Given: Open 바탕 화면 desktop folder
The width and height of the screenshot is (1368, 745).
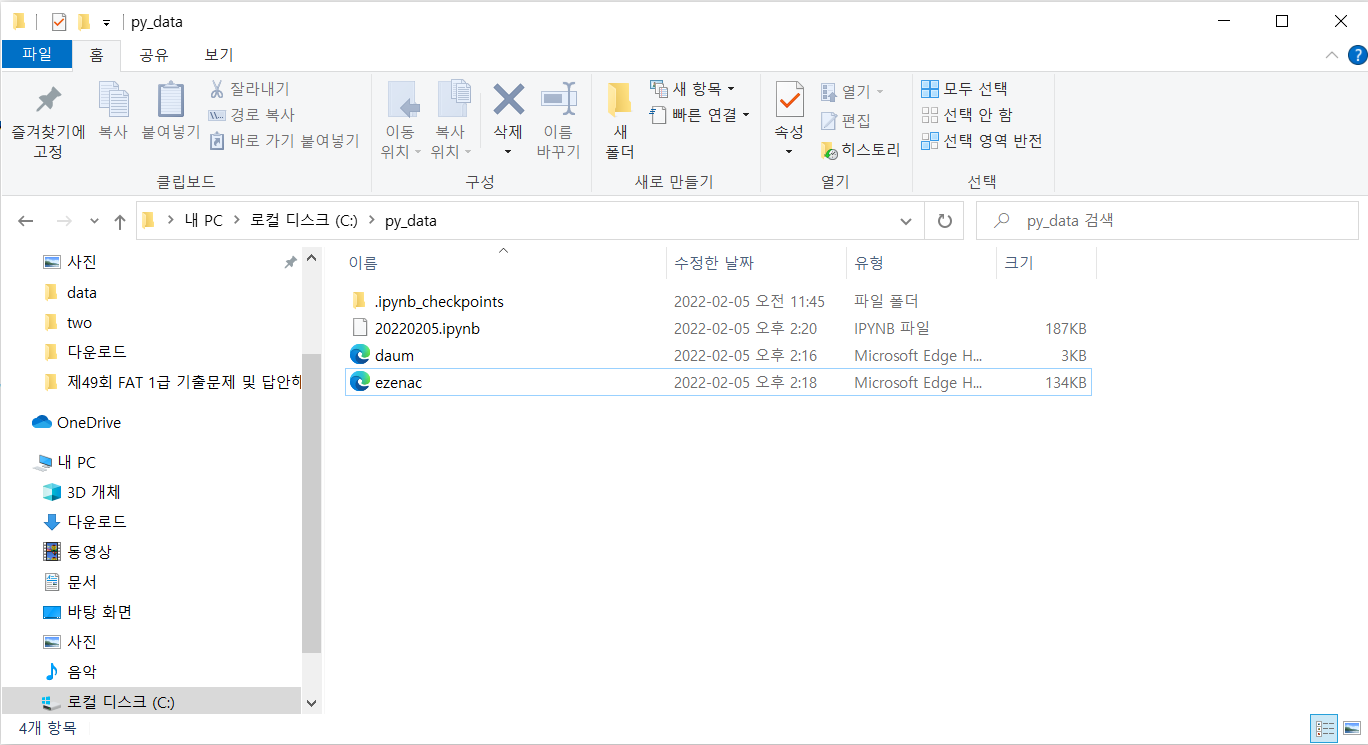Looking at the screenshot, I should coord(87,612).
